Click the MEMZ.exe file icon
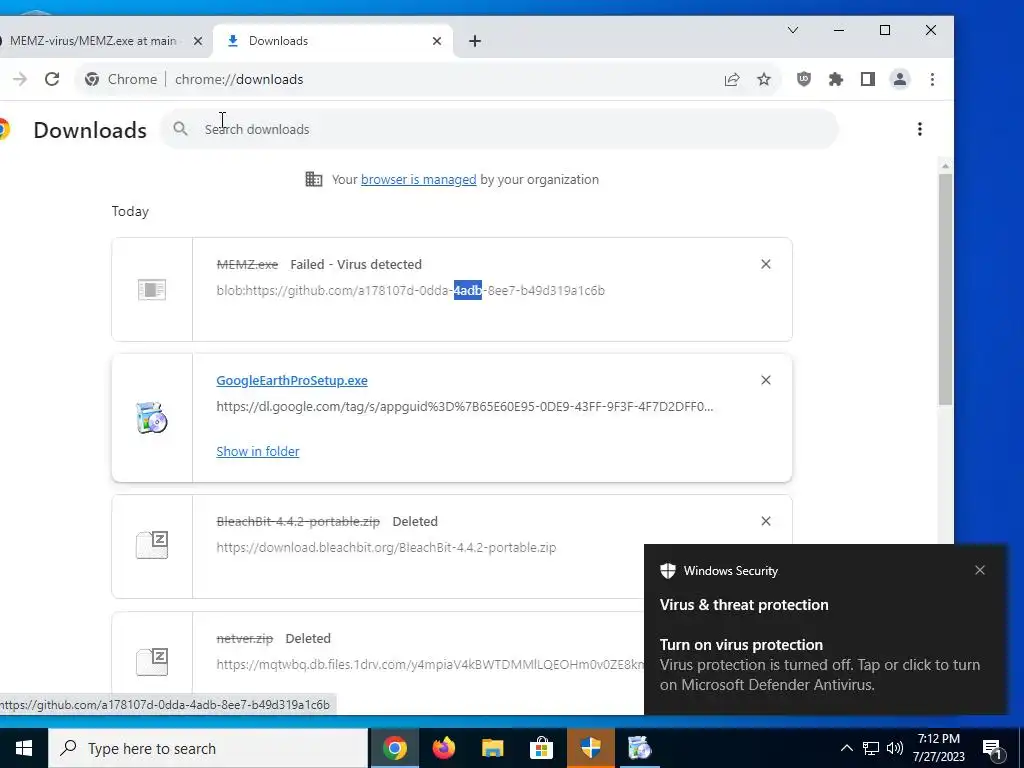Image resolution: width=1024 pixels, height=768 pixels. (x=152, y=289)
